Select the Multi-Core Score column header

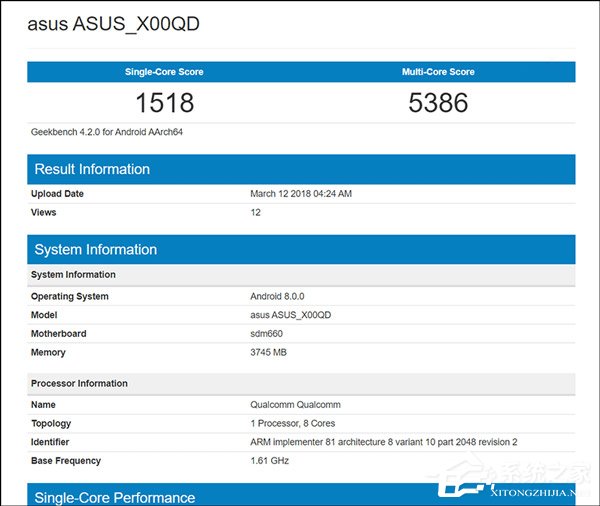(x=438, y=72)
